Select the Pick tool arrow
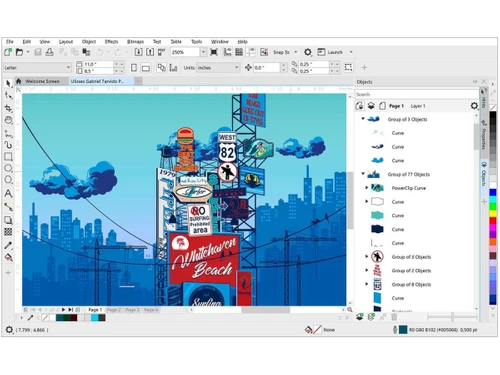This screenshot has width=500, height=375. pos(8,83)
